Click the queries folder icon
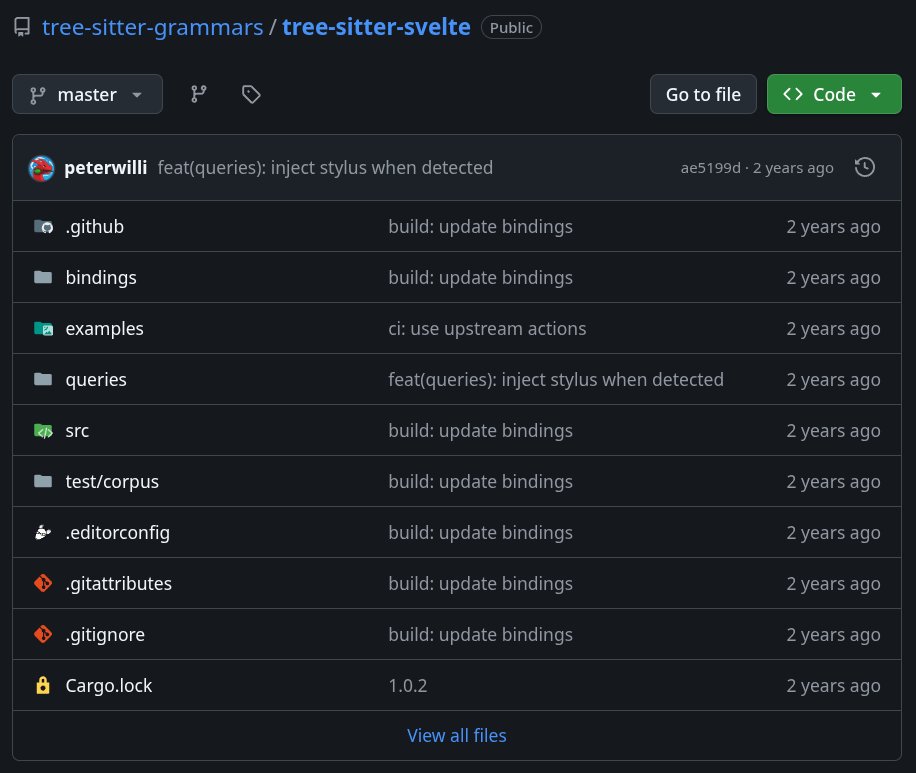 [x=43, y=379]
